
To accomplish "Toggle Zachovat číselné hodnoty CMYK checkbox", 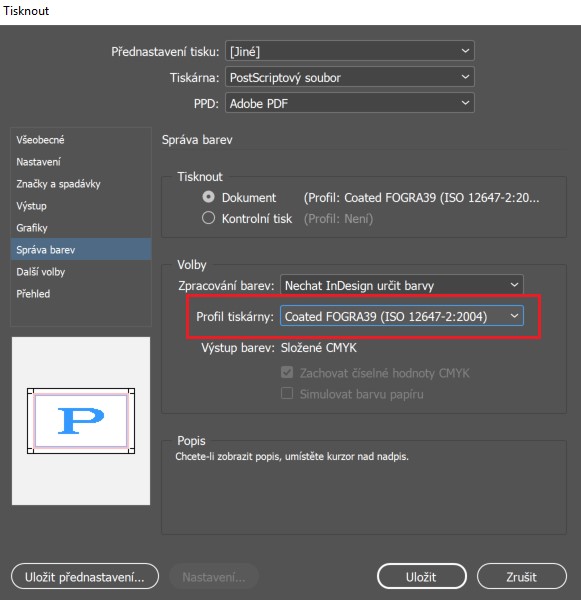I will [x=287, y=372].
